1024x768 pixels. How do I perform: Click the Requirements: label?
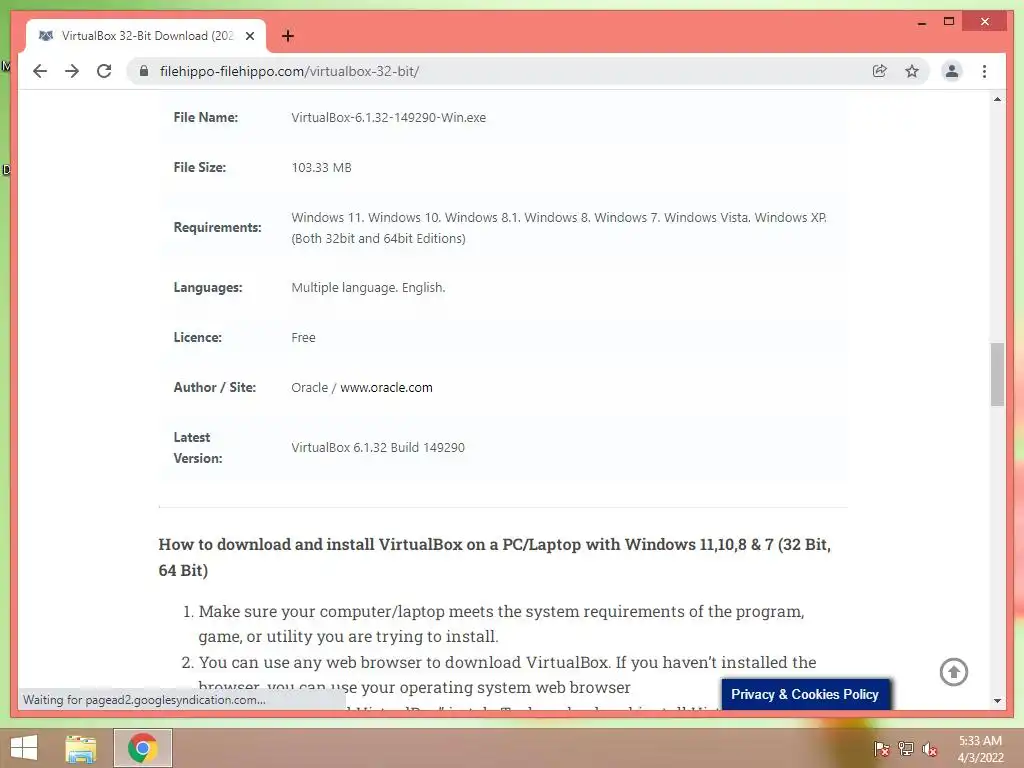[217, 228]
